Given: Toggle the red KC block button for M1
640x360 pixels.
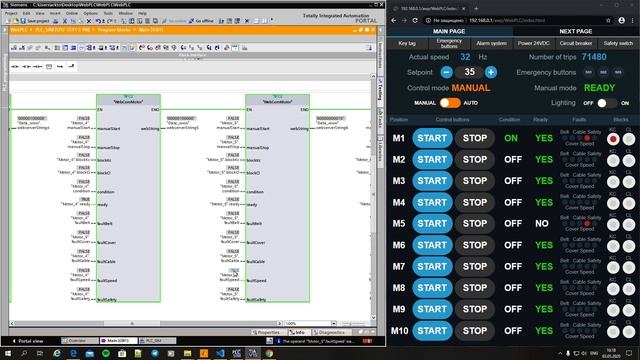Looking at the screenshot, I should pos(613,139).
